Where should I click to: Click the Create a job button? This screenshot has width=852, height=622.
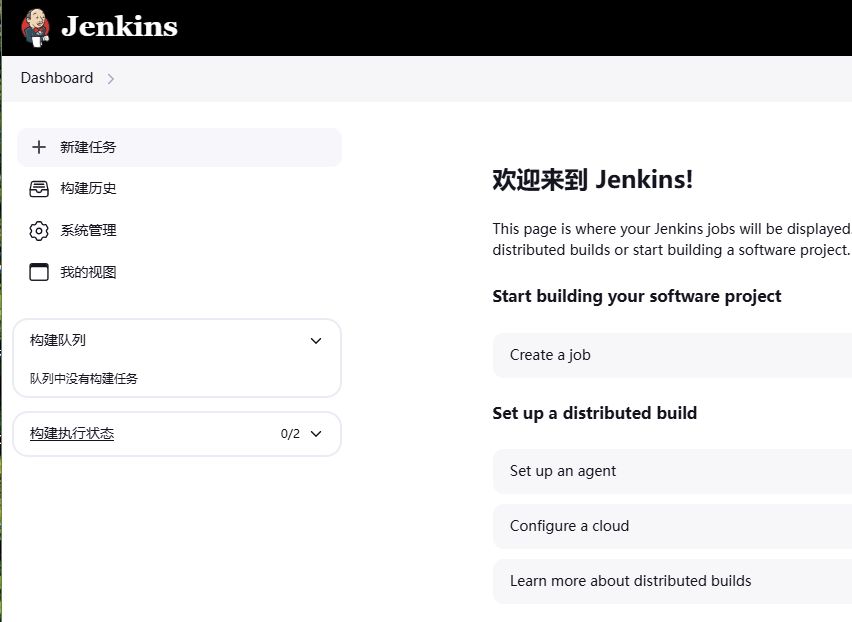pos(670,355)
